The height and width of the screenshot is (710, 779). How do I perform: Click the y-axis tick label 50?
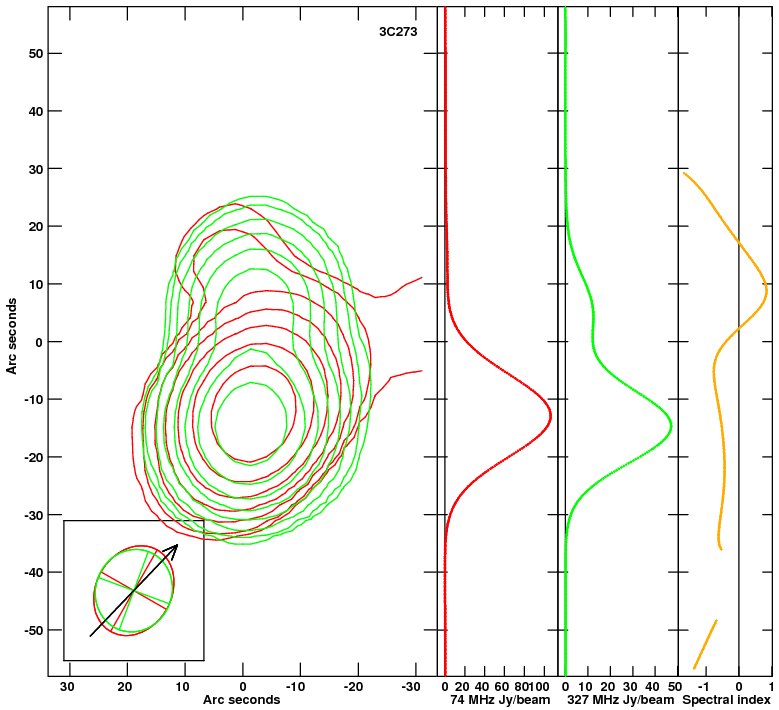(x=36, y=54)
